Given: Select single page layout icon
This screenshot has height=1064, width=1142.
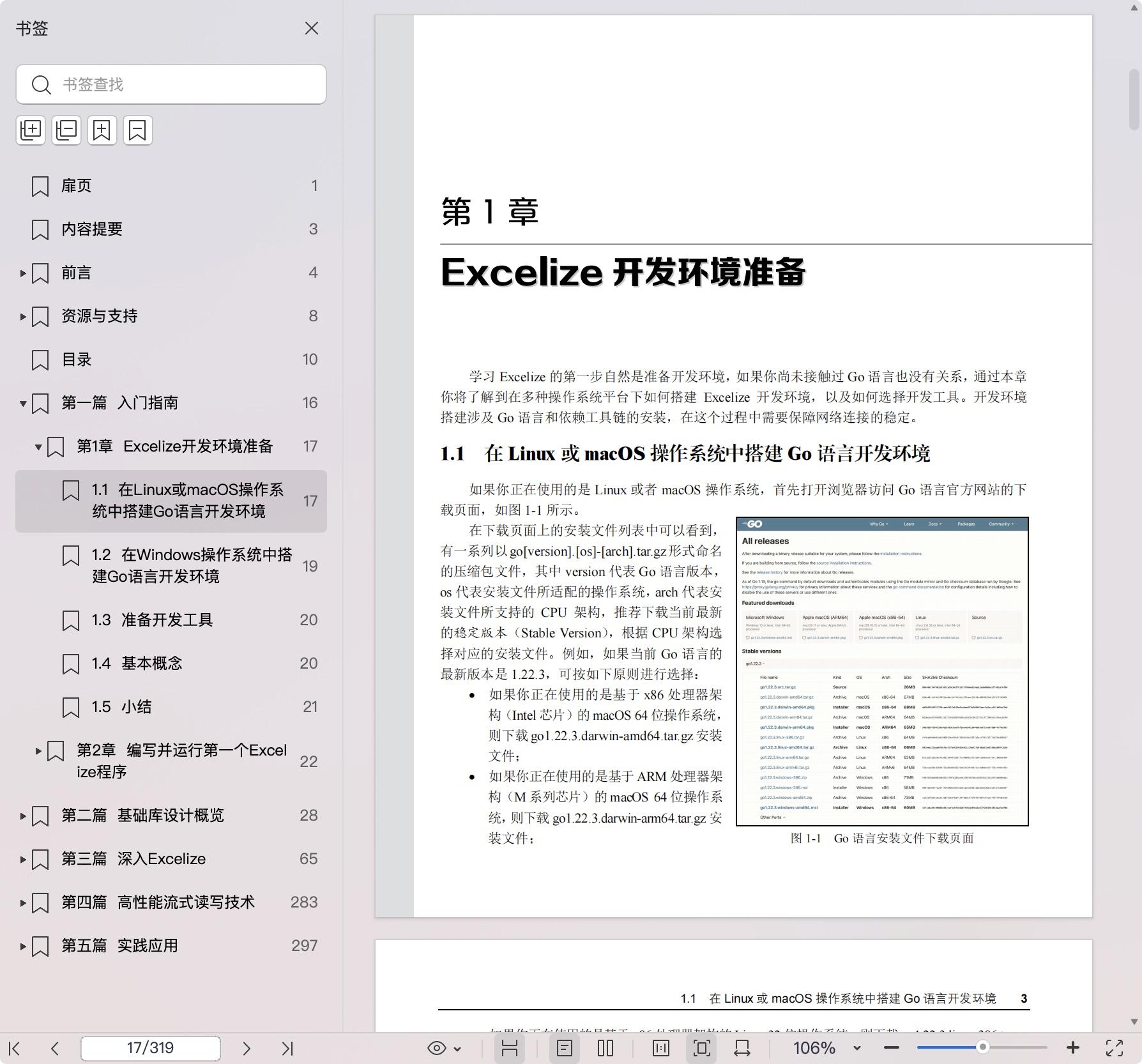Looking at the screenshot, I should [565, 1048].
